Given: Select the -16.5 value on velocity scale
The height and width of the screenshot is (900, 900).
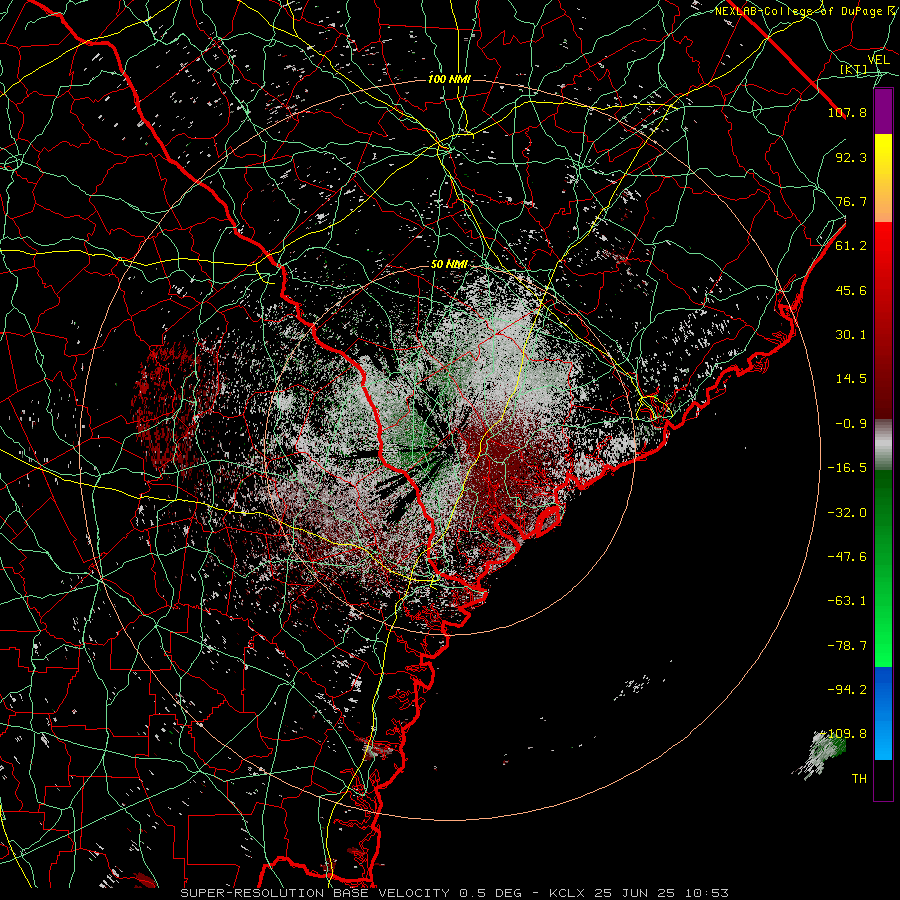Looking at the screenshot, I should 847,468.
